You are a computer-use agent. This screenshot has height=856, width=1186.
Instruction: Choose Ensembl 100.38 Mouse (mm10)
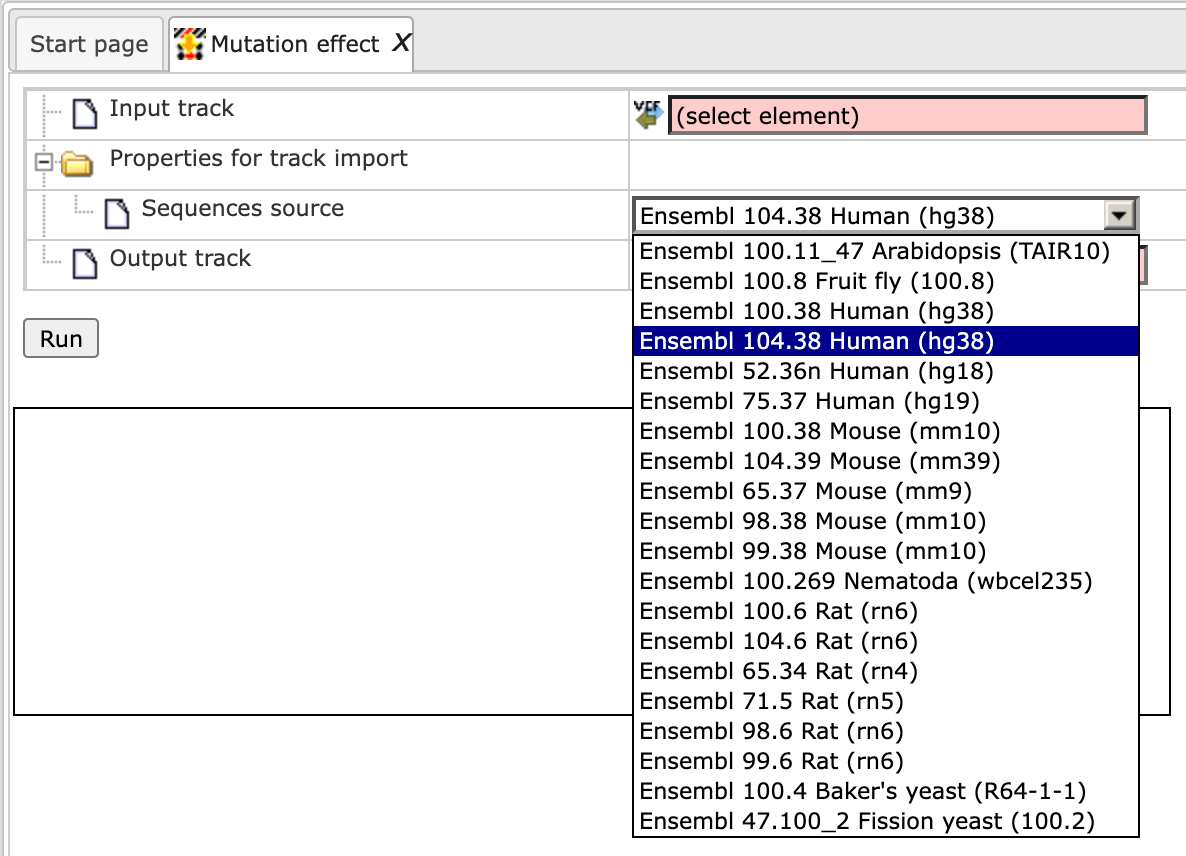(885, 431)
